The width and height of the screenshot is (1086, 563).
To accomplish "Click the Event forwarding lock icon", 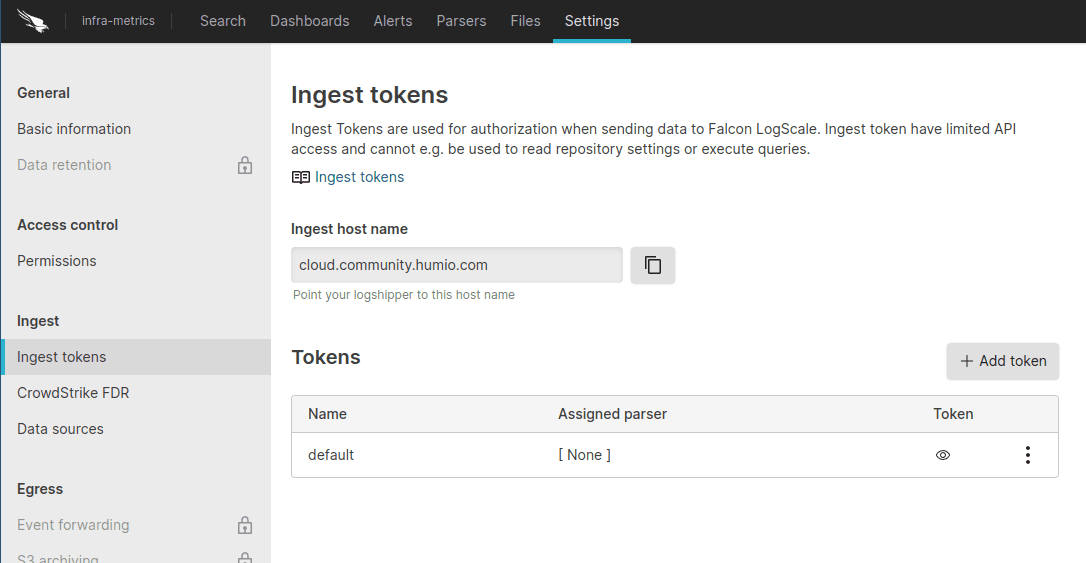I will [245, 525].
